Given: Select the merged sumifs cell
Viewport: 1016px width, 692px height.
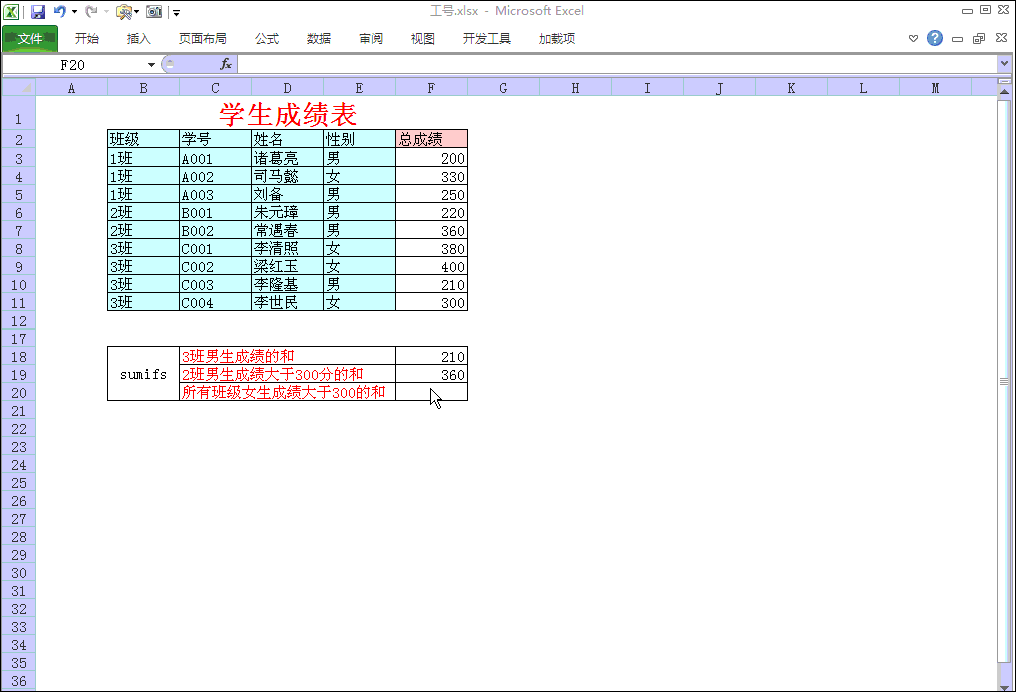Looking at the screenshot, I should point(143,374).
